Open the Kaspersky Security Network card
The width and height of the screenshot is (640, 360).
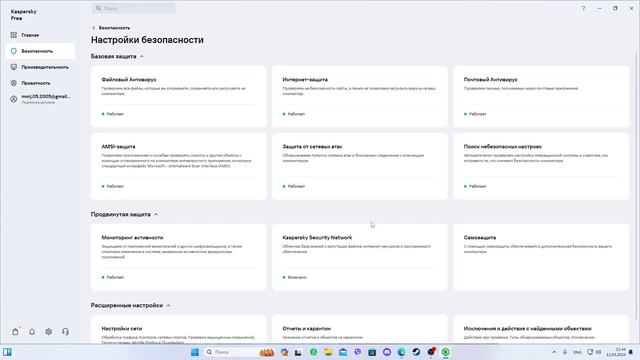pyautogui.click(x=360, y=257)
